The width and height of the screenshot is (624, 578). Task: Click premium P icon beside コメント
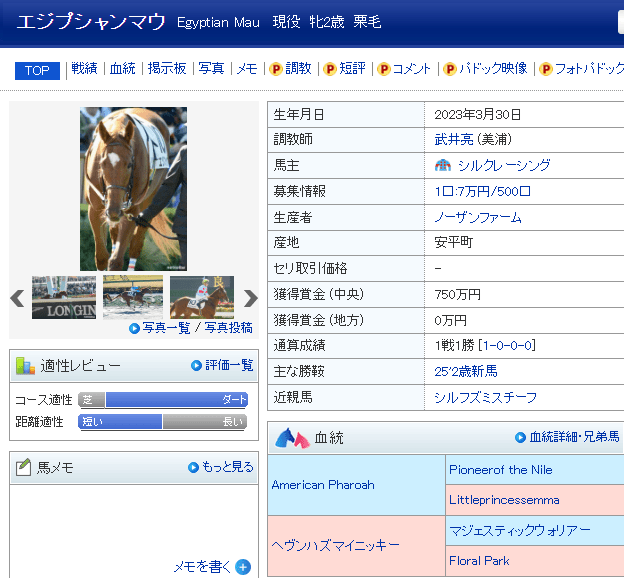tap(384, 69)
